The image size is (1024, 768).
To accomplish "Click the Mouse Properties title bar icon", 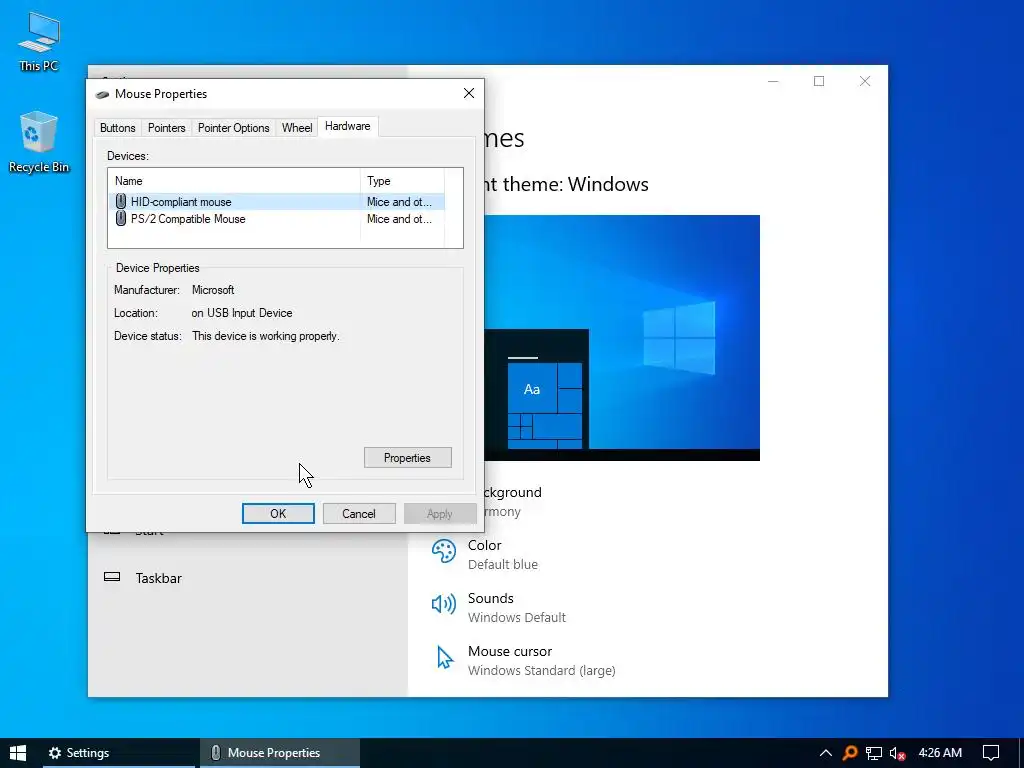I will [102, 94].
